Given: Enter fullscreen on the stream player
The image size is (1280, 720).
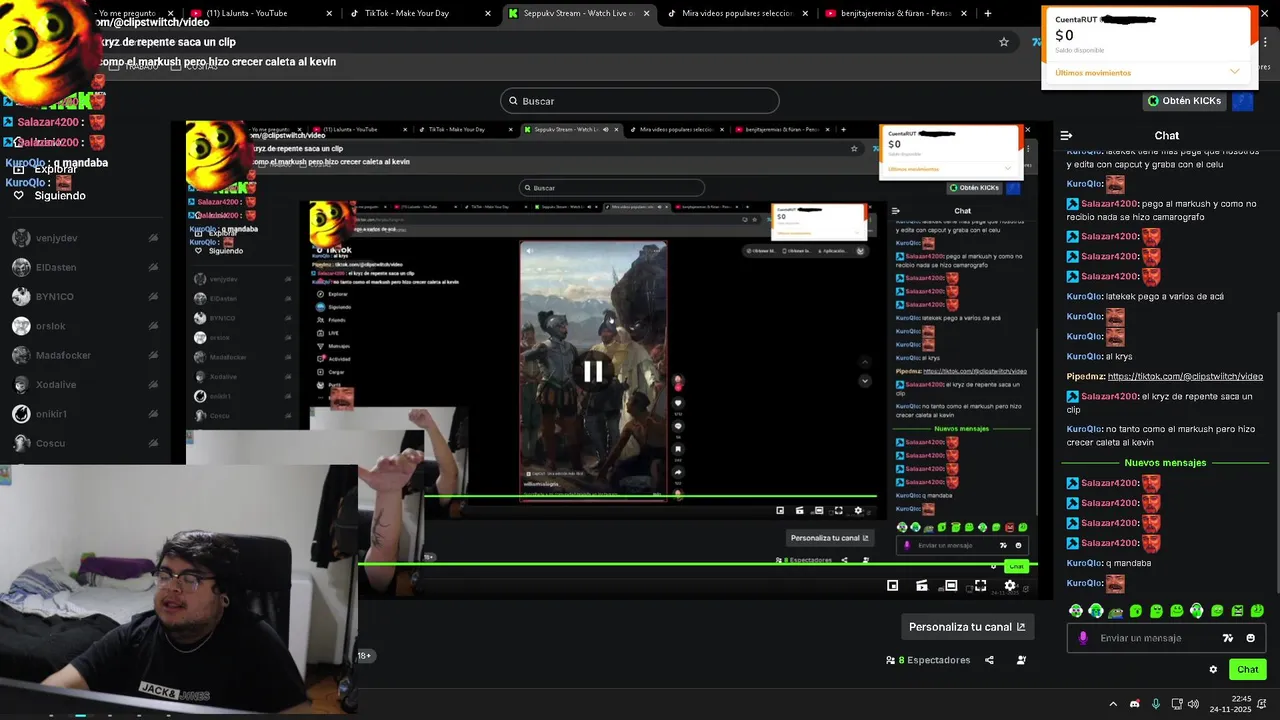Looking at the screenshot, I should pos(980,586).
